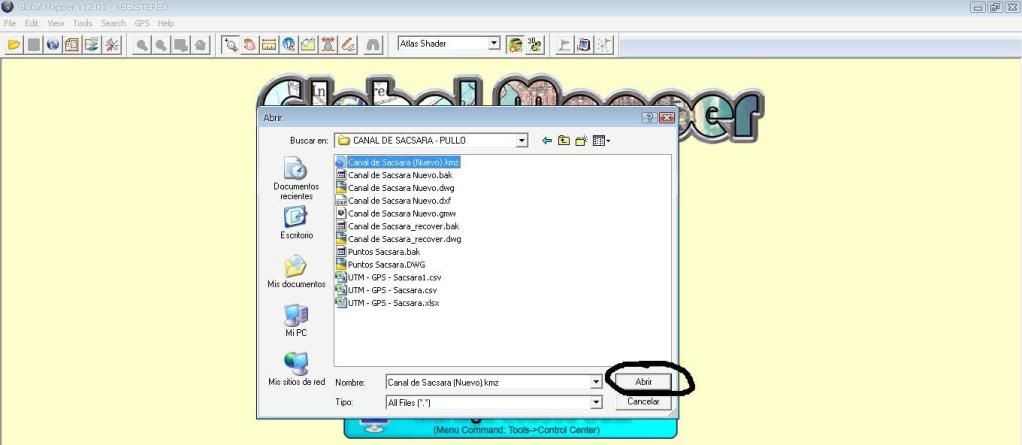Open the Help menu
This screenshot has height=445, width=1022.
166,23
